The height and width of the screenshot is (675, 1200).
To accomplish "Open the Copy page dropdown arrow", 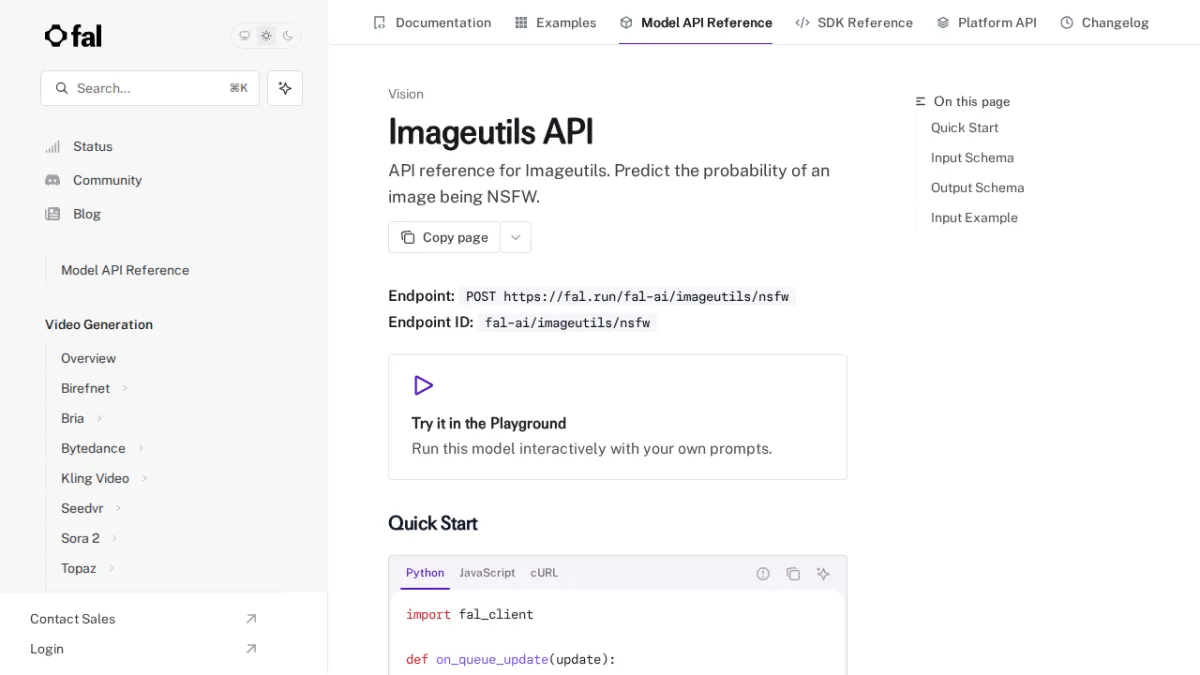I will (x=516, y=237).
